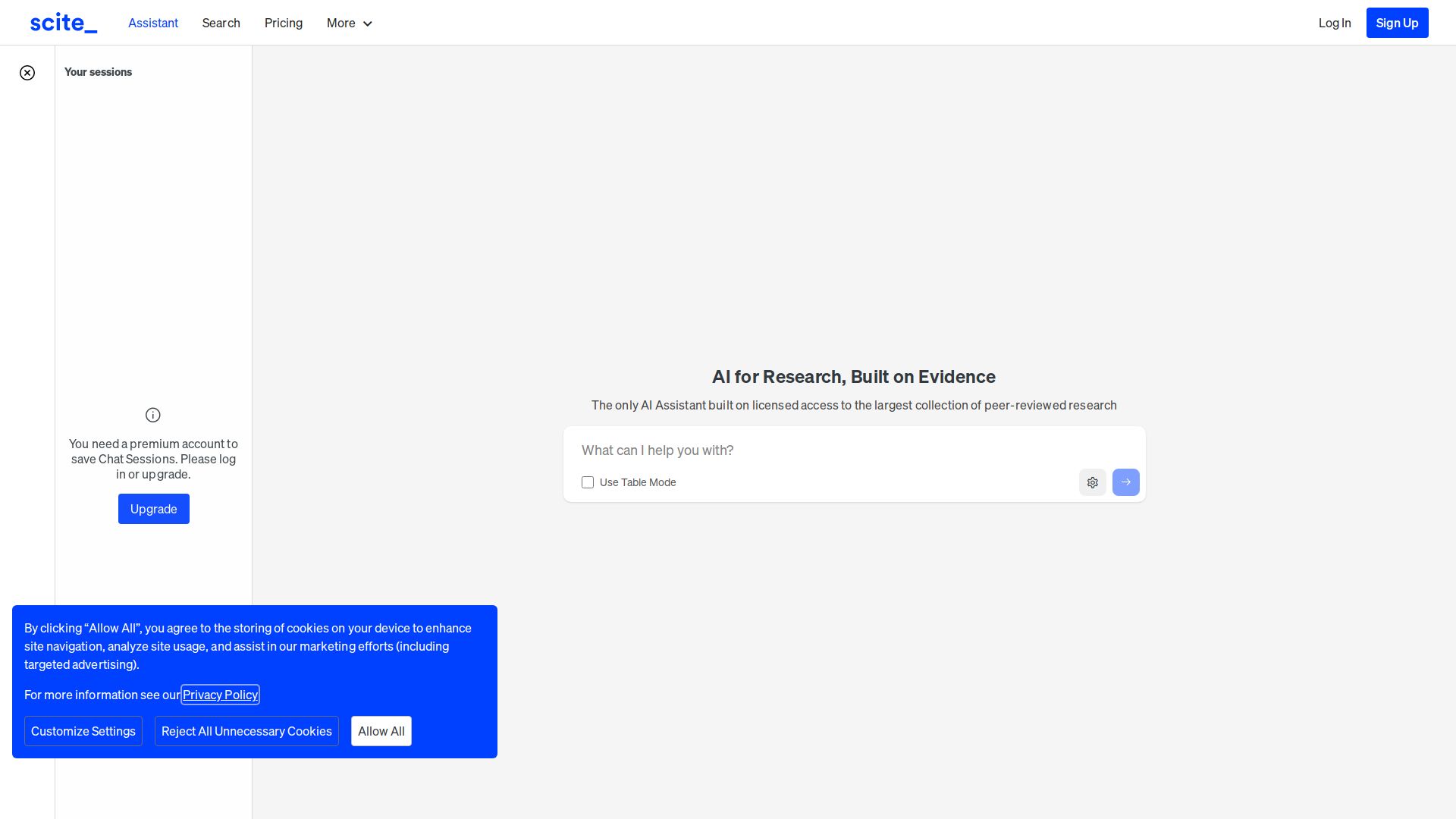Click the chevron arrow beside More
Image resolution: width=1456 pixels, height=819 pixels.
pyautogui.click(x=368, y=24)
